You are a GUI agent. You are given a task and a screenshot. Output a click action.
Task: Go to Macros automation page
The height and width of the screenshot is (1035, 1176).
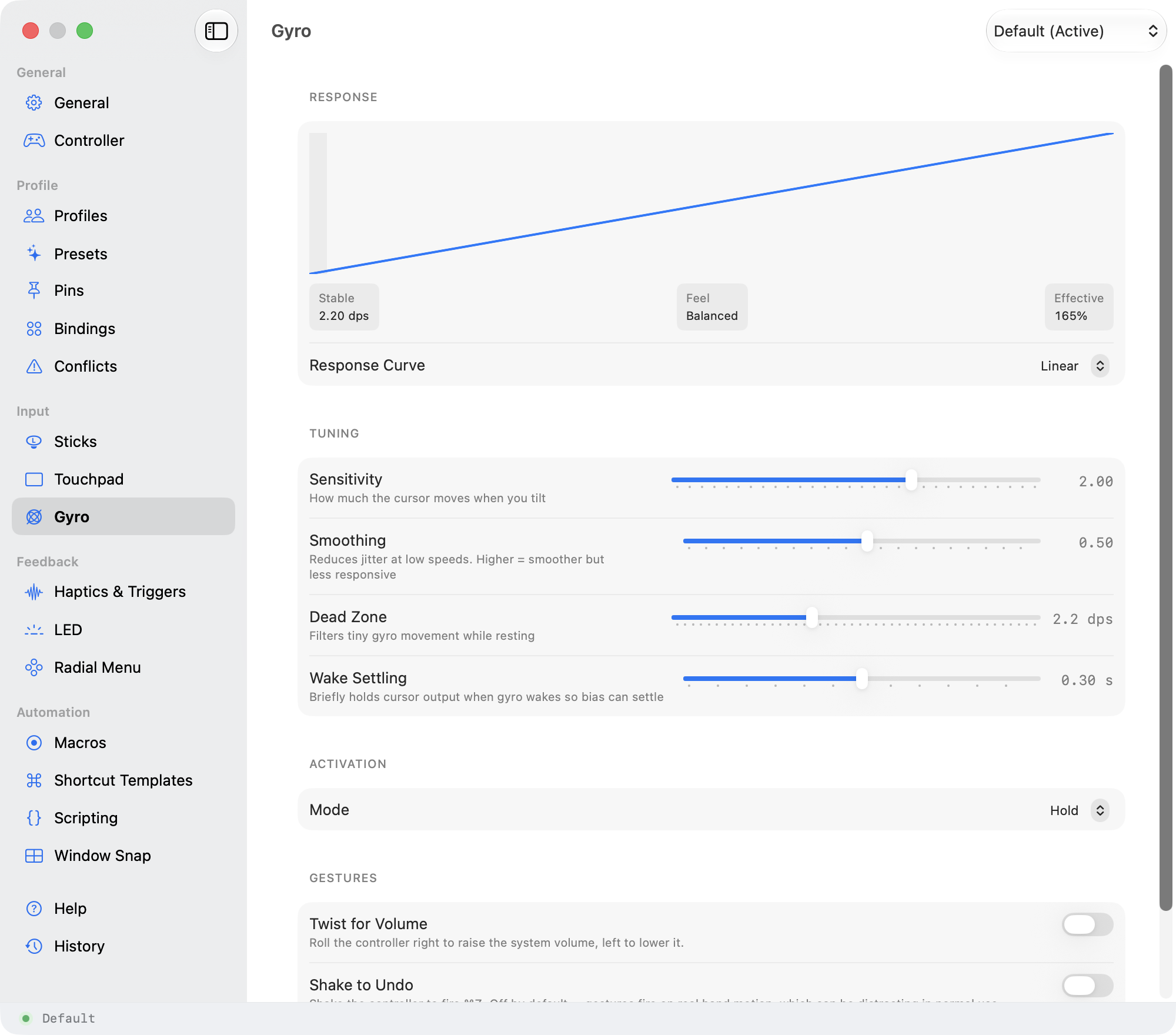[x=123, y=743]
